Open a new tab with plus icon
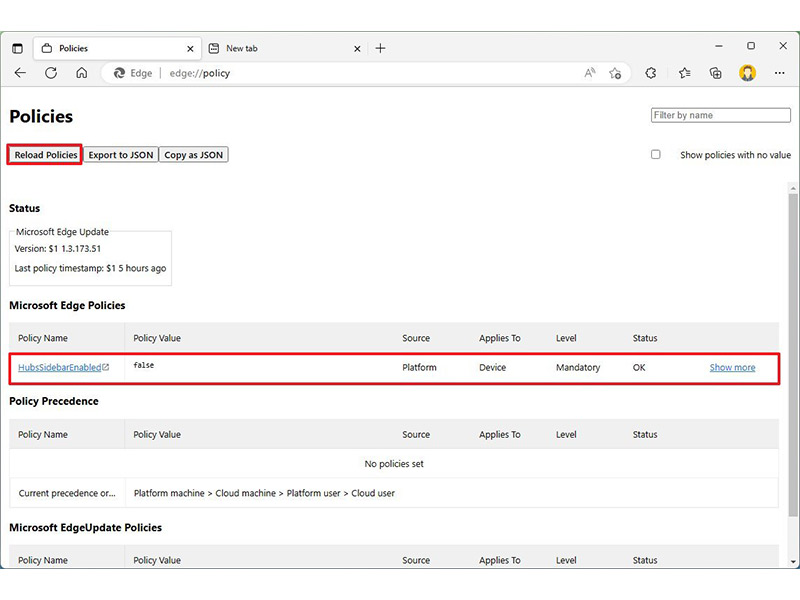Image resolution: width=800 pixels, height=600 pixels. [x=381, y=48]
